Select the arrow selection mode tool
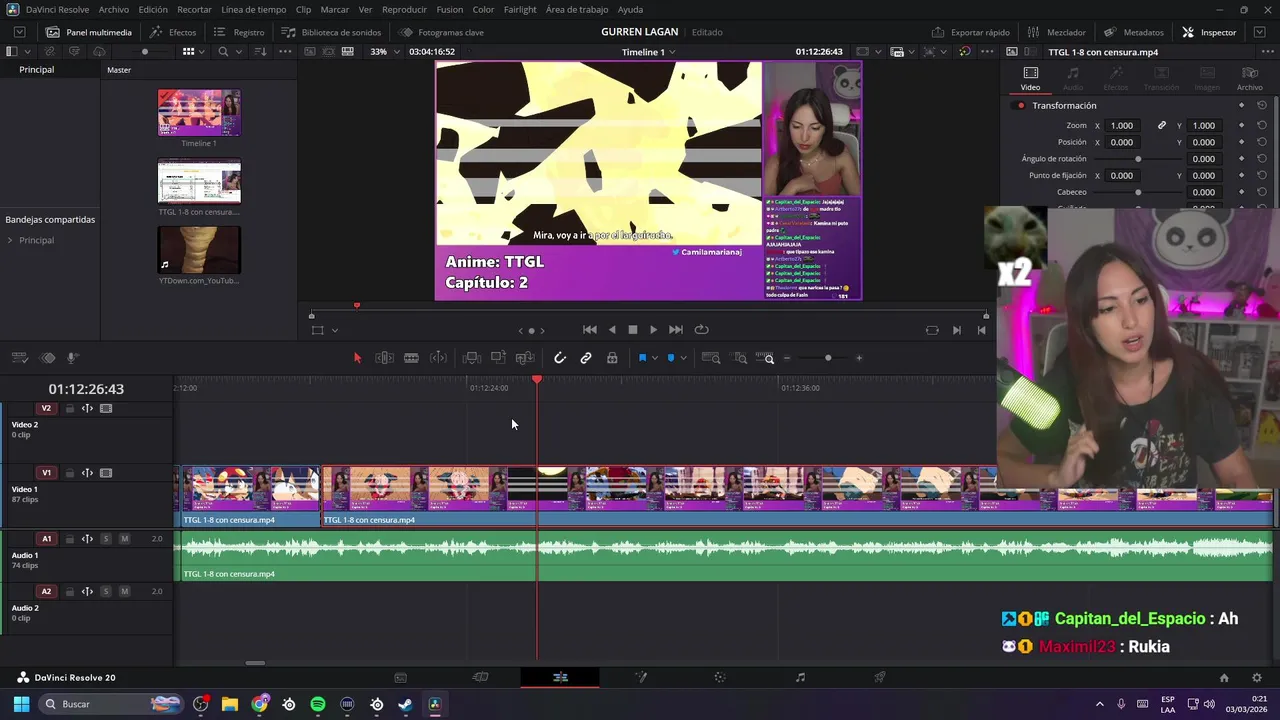The width and height of the screenshot is (1280, 720). [x=357, y=358]
